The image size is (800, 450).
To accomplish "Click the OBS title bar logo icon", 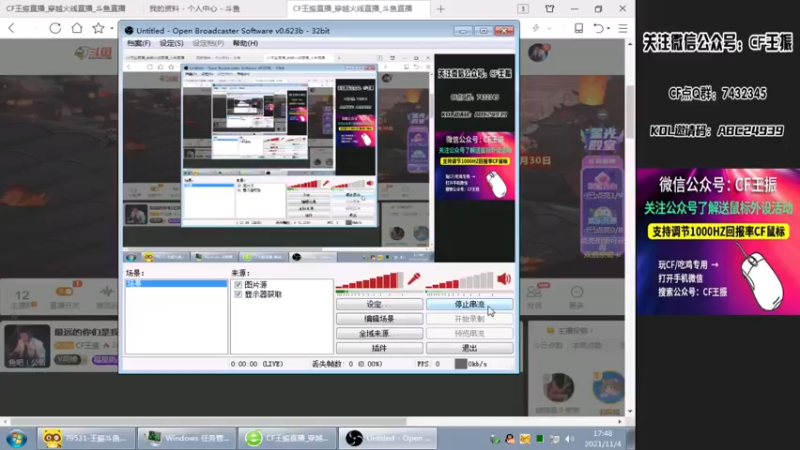I will click(129, 31).
